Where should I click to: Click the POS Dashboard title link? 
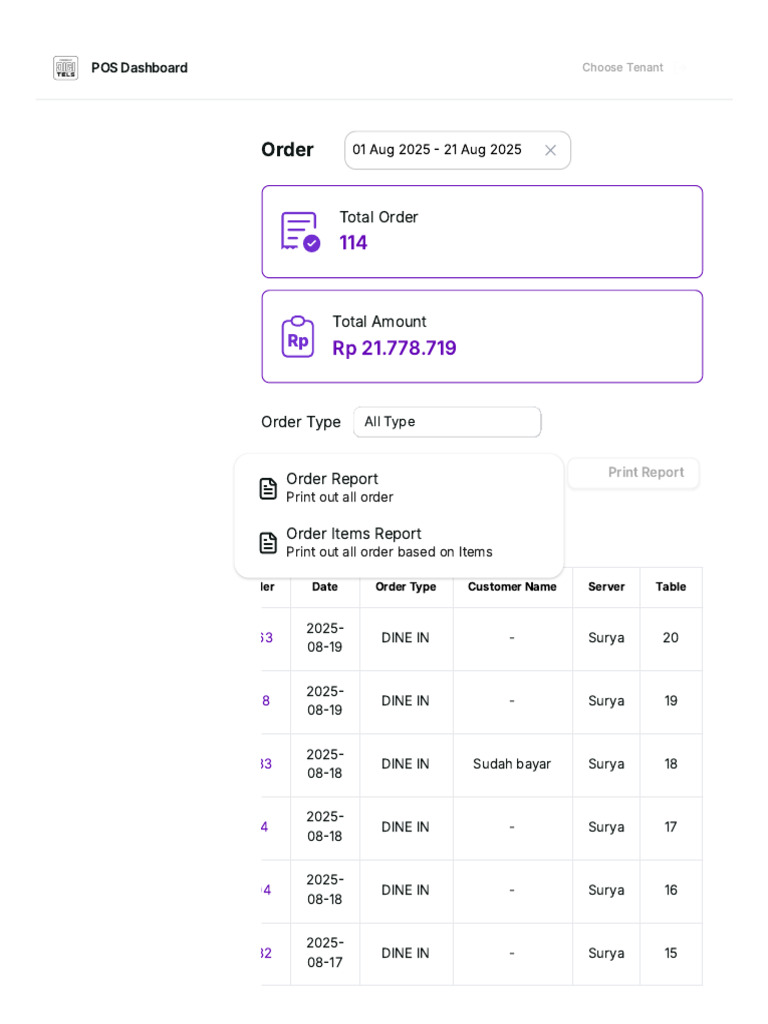[139, 68]
